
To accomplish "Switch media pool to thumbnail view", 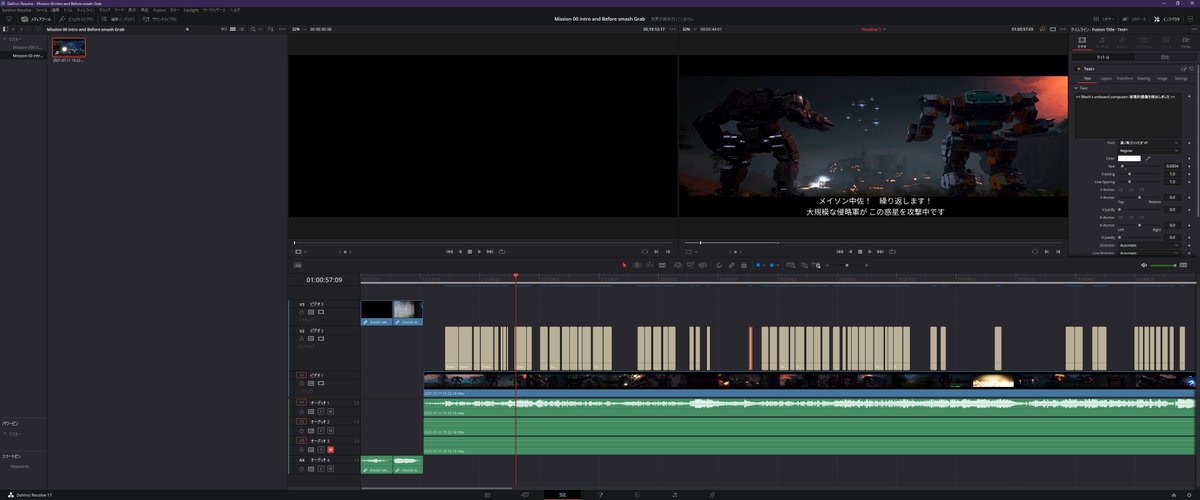I will (232, 29).
